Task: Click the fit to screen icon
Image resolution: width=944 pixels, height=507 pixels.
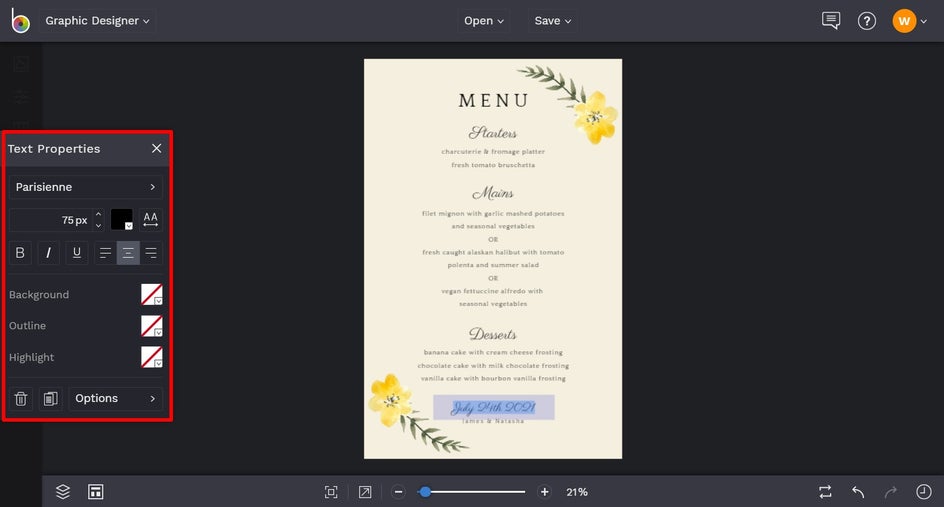Action: [x=331, y=492]
